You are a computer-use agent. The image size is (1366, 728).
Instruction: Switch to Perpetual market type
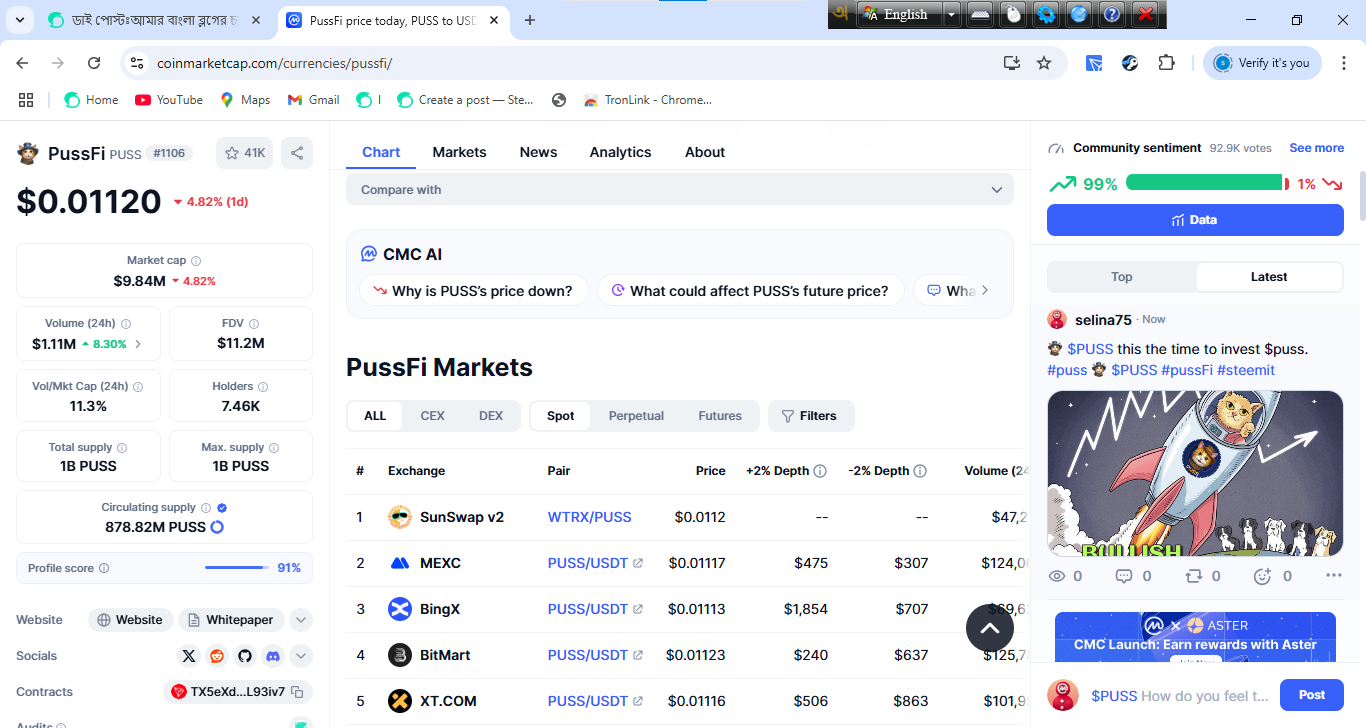636,416
